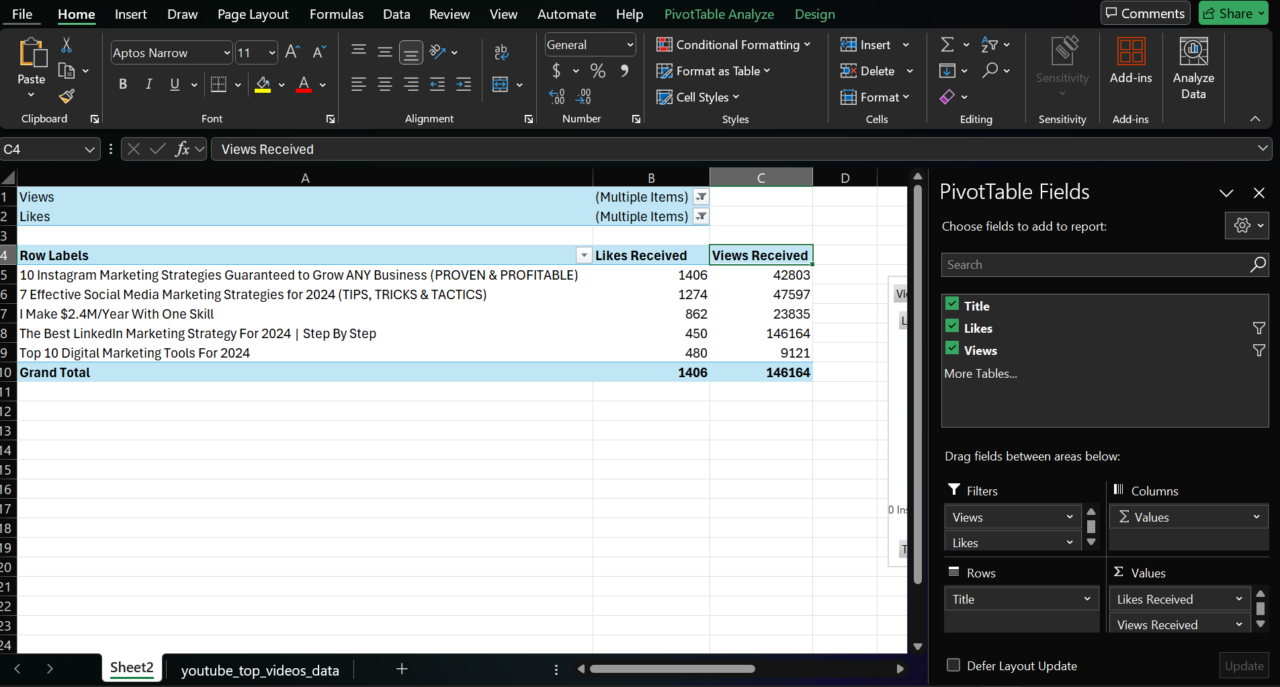The width and height of the screenshot is (1280, 687).
Task: Toggle align left
Action: point(358,84)
